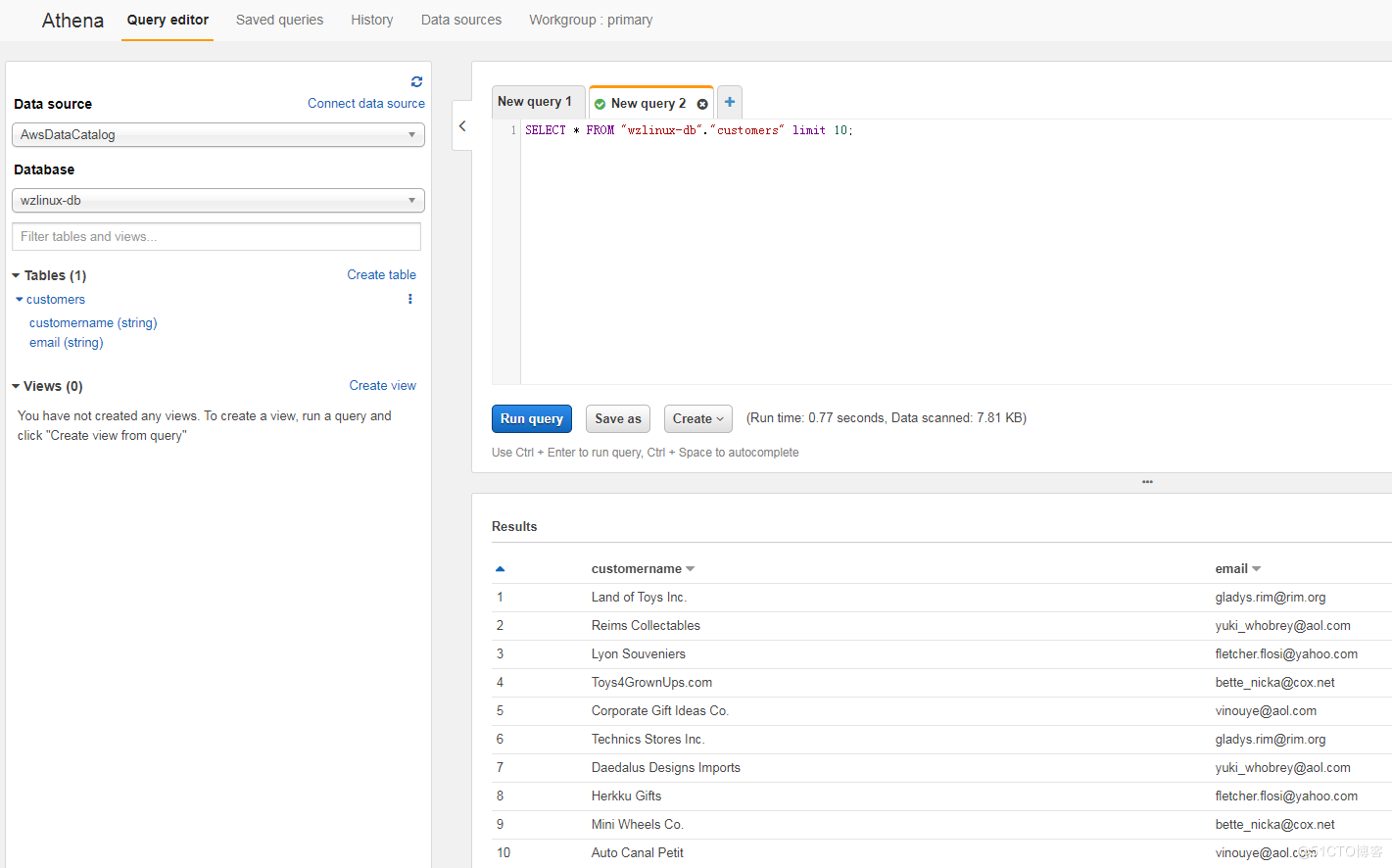Open Workgroup : primary tab
1392x868 pixels.
591,20
